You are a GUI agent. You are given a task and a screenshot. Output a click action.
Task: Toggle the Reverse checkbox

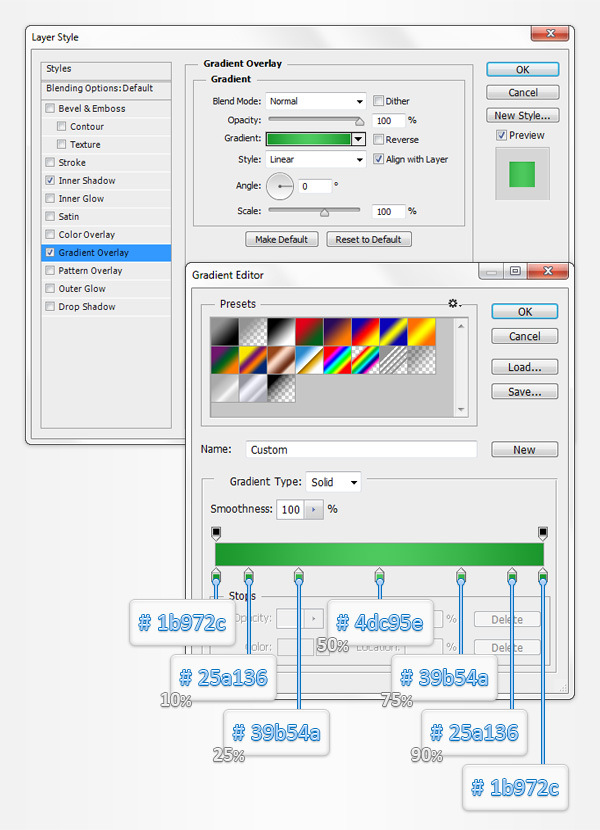[378, 140]
